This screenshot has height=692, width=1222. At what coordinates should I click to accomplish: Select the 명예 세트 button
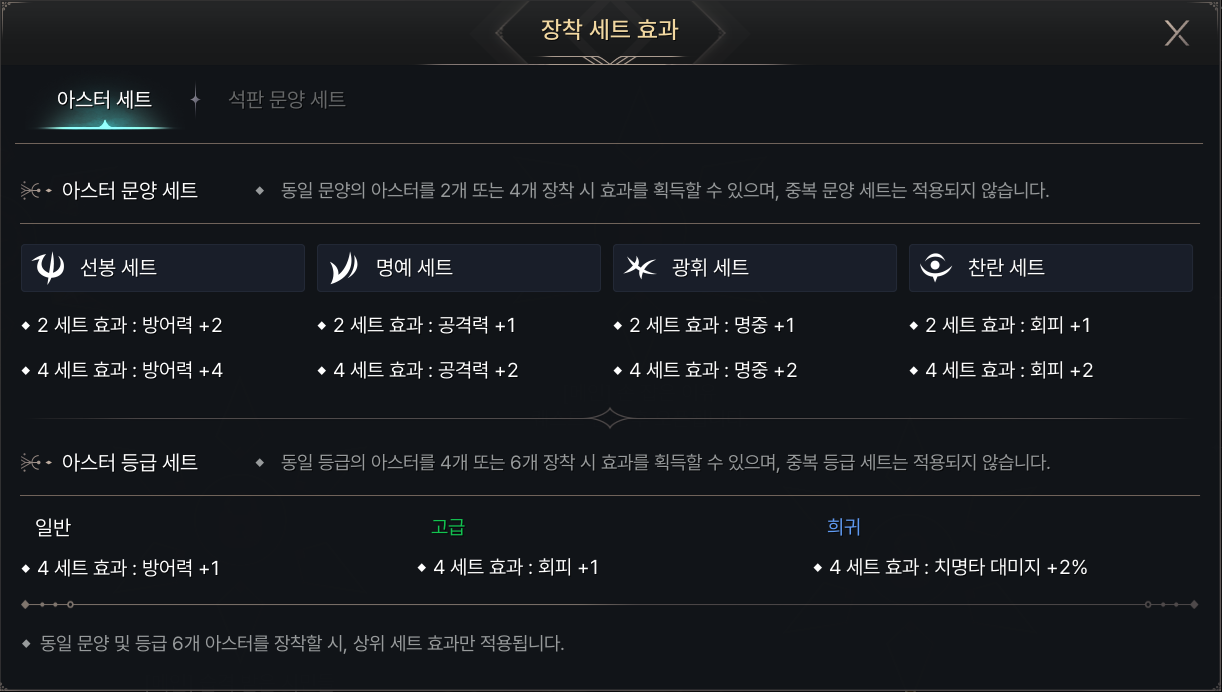click(459, 267)
